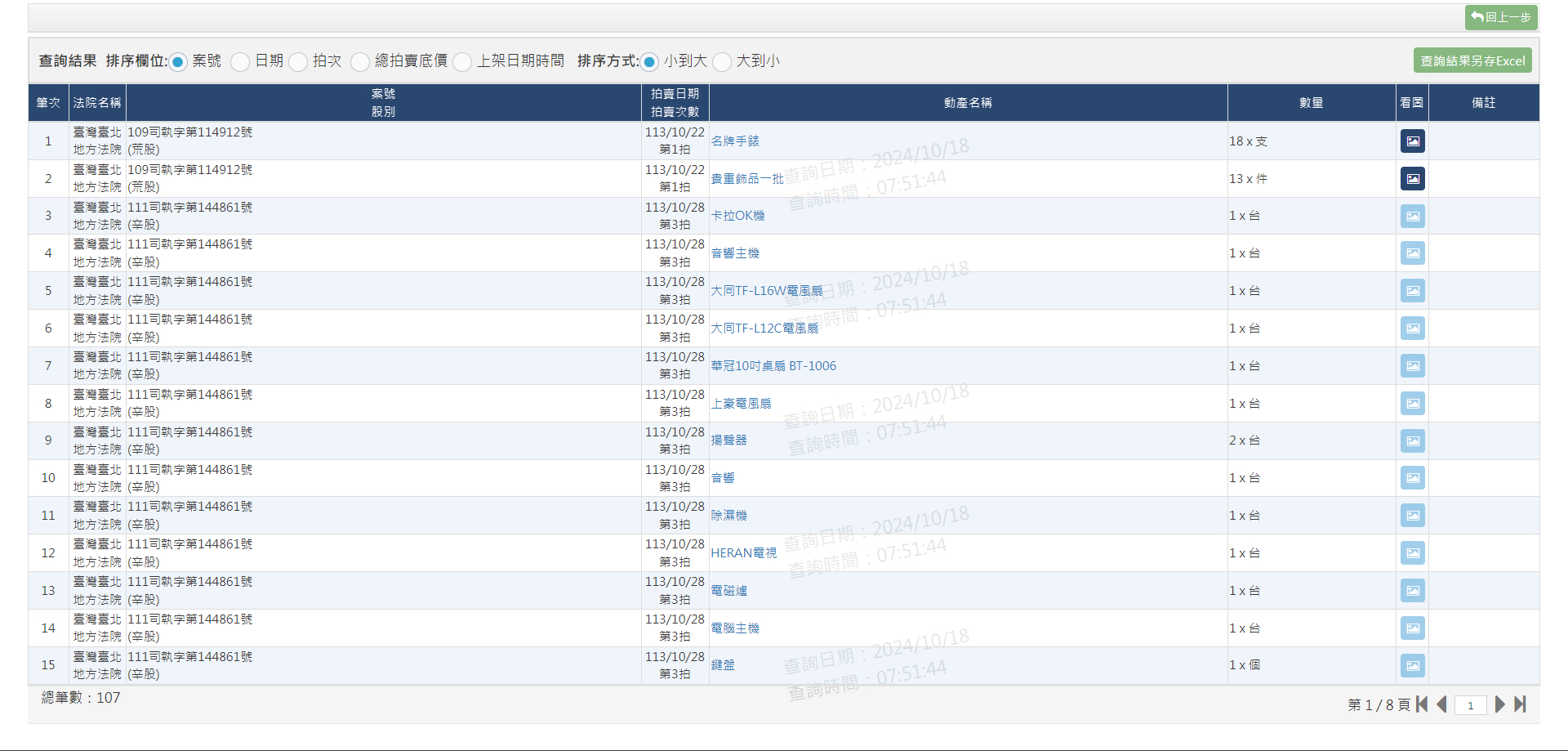Click 備註 column header
The width and height of the screenshot is (1568, 751).
1484,103
